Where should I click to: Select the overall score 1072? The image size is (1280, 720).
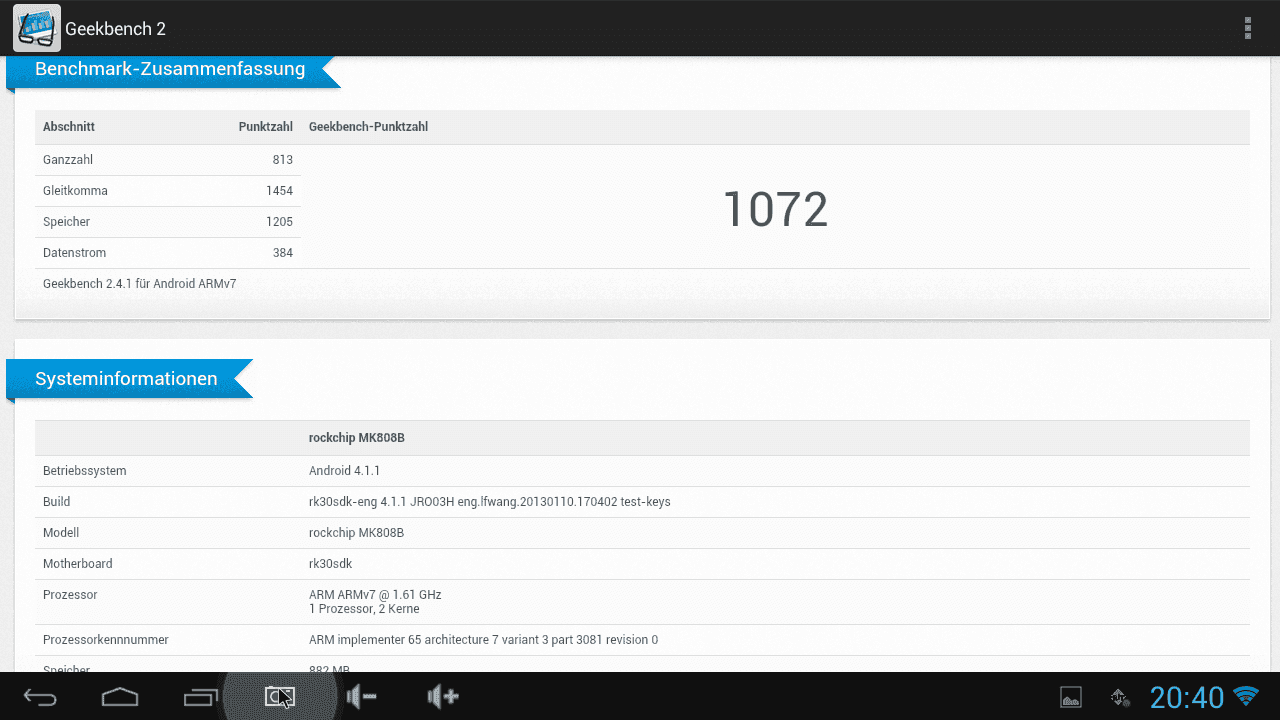coord(775,209)
